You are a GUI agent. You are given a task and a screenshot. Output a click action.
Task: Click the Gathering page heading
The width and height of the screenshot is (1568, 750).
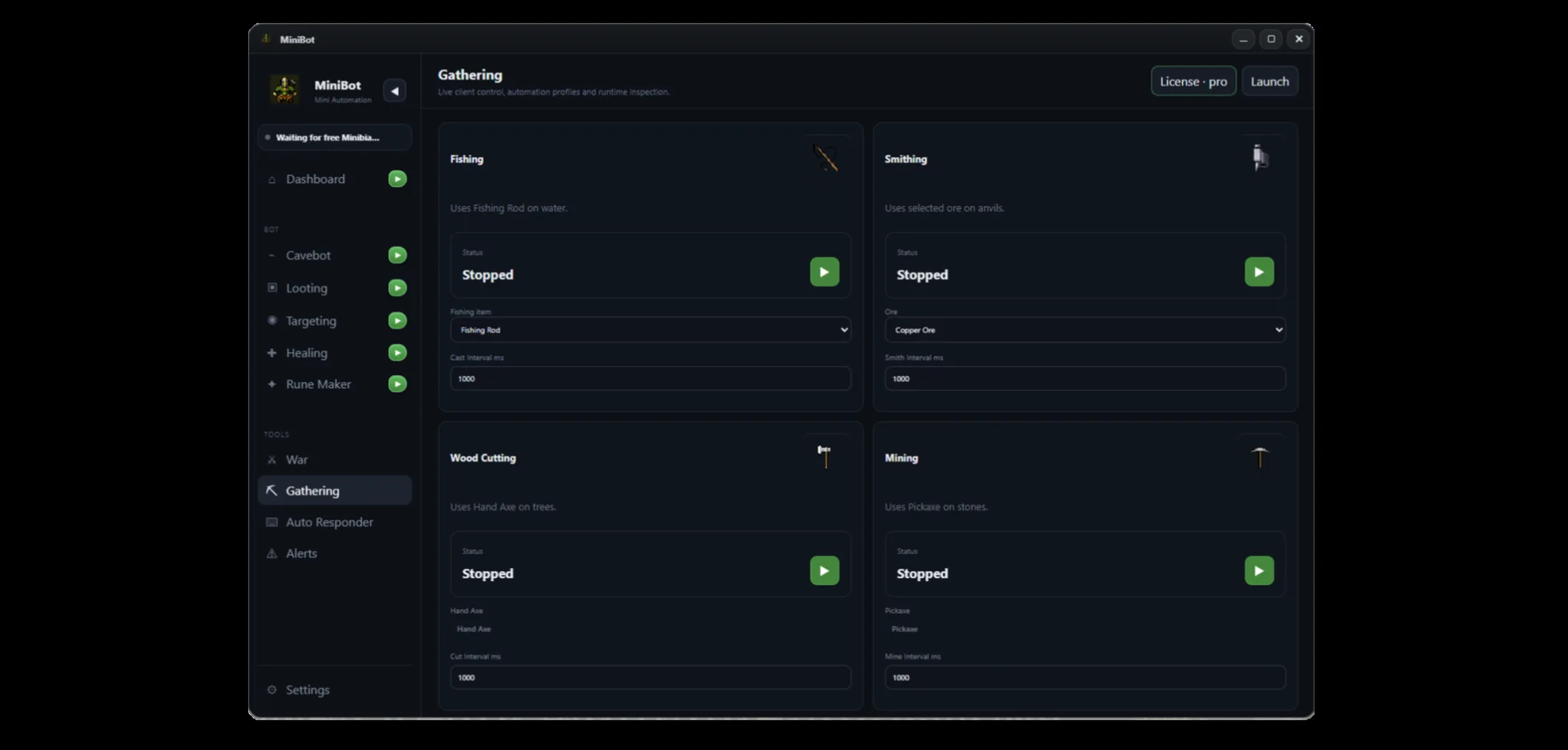[470, 75]
